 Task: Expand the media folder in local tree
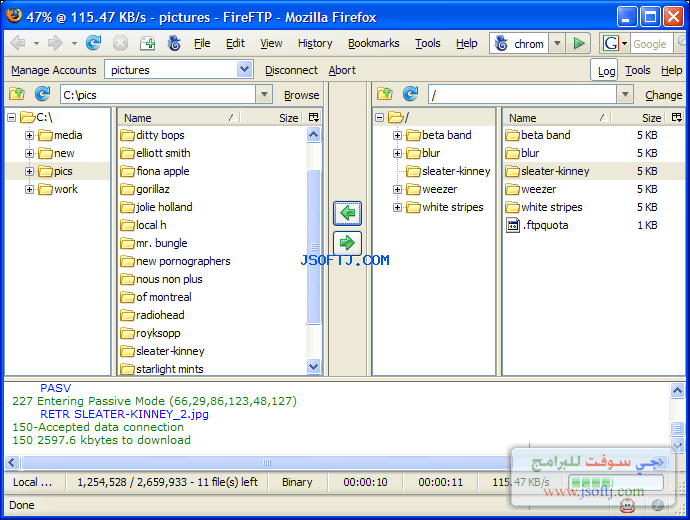pyautogui.click(x=29, y=135)
